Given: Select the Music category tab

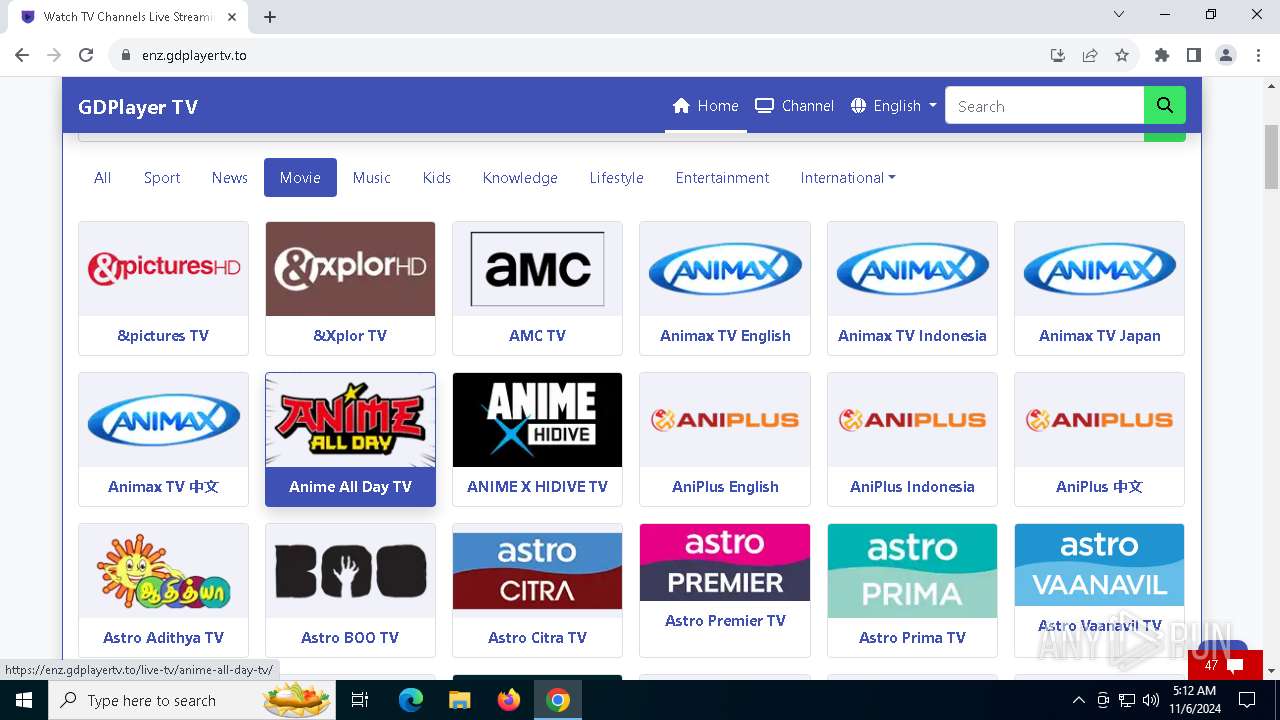Looking at the screenshot, I should coord(371,177).
